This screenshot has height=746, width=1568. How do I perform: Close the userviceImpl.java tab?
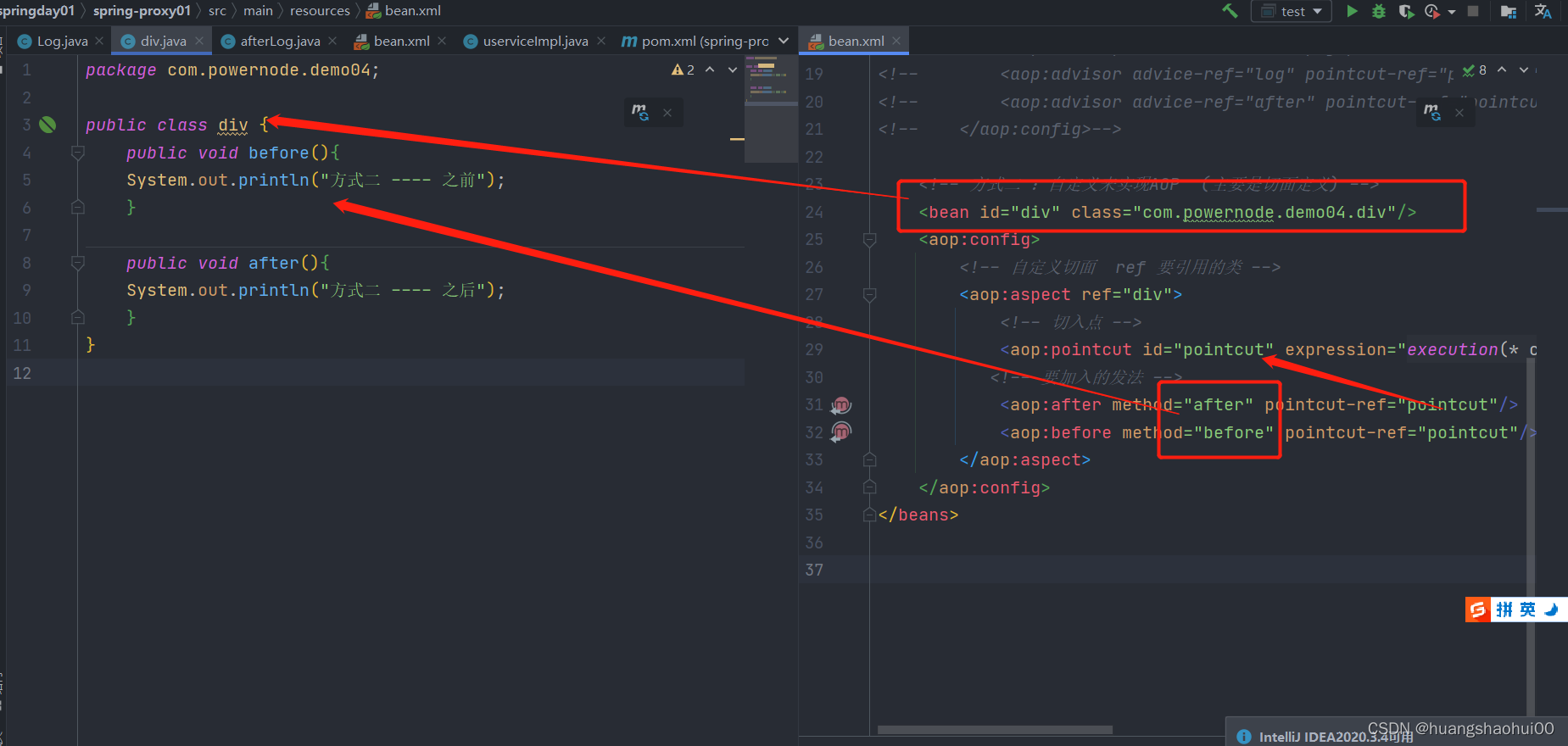pos(601,41)
